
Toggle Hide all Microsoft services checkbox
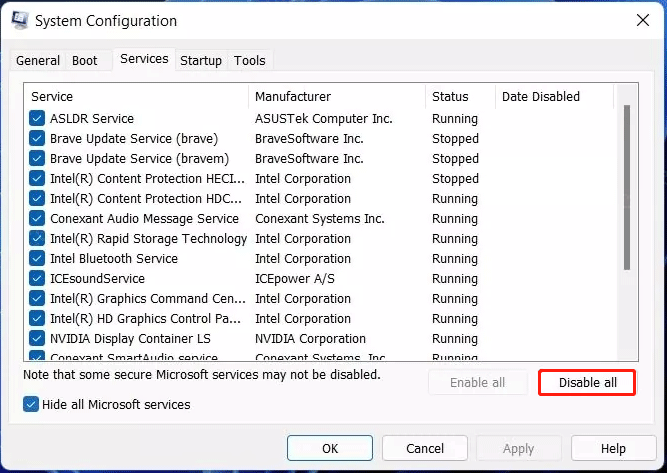click(31, 404)
